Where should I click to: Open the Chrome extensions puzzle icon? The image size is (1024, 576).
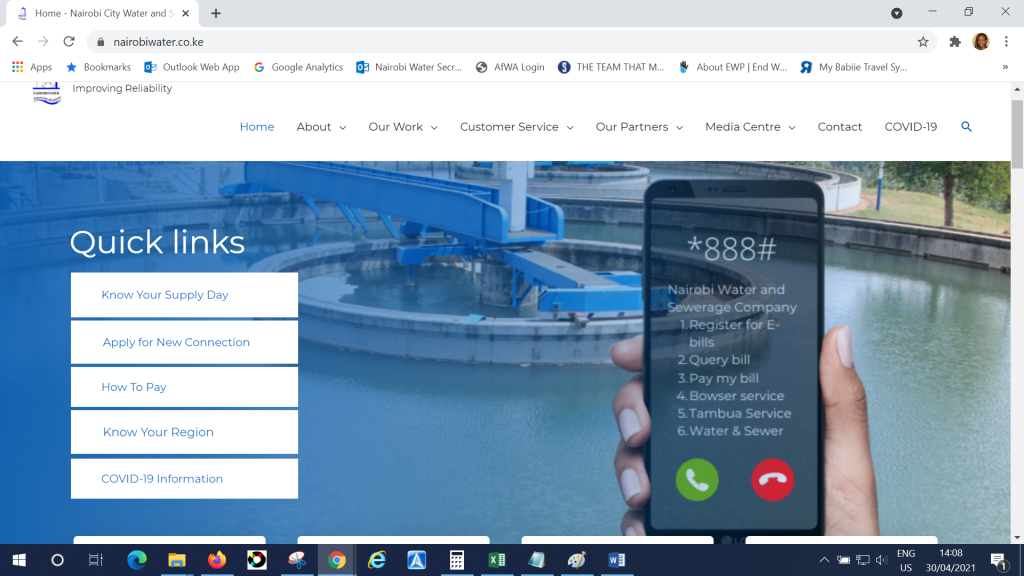(x=955, y=42)
